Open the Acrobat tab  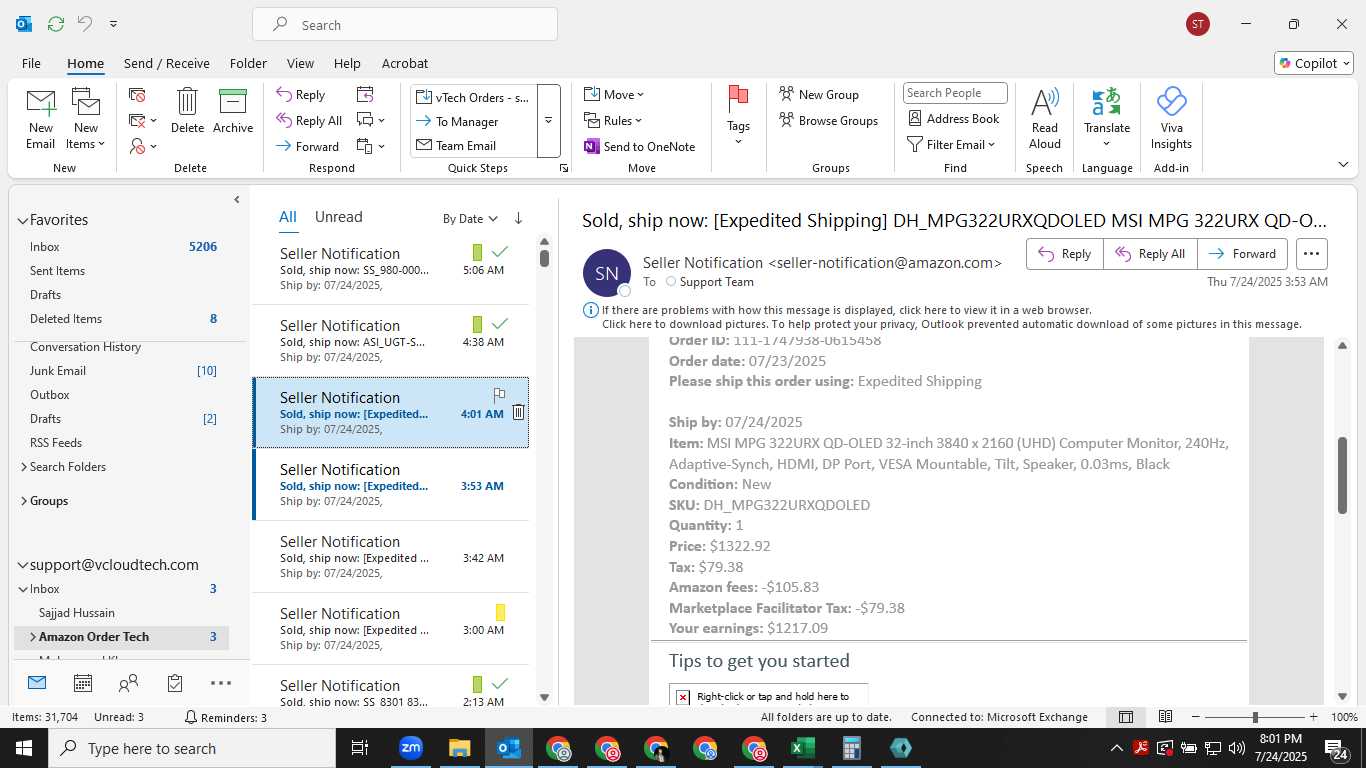405,63
